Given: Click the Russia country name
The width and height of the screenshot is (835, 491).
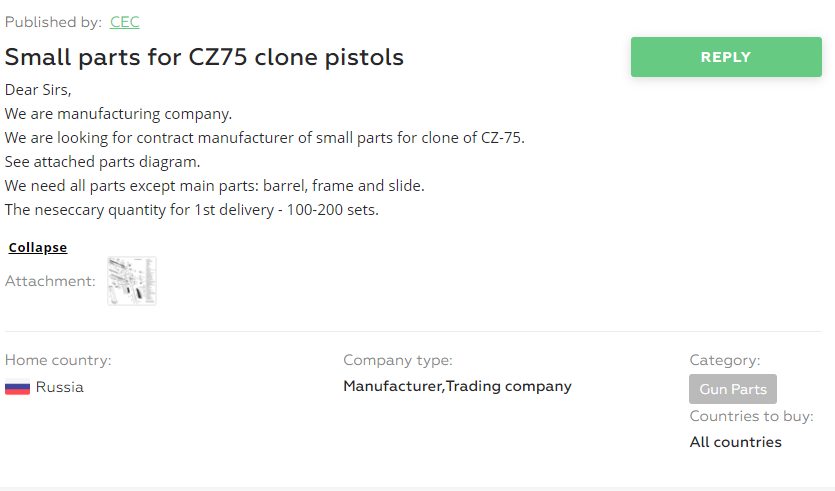Looking at the screenshot, I should click(60, 387).
